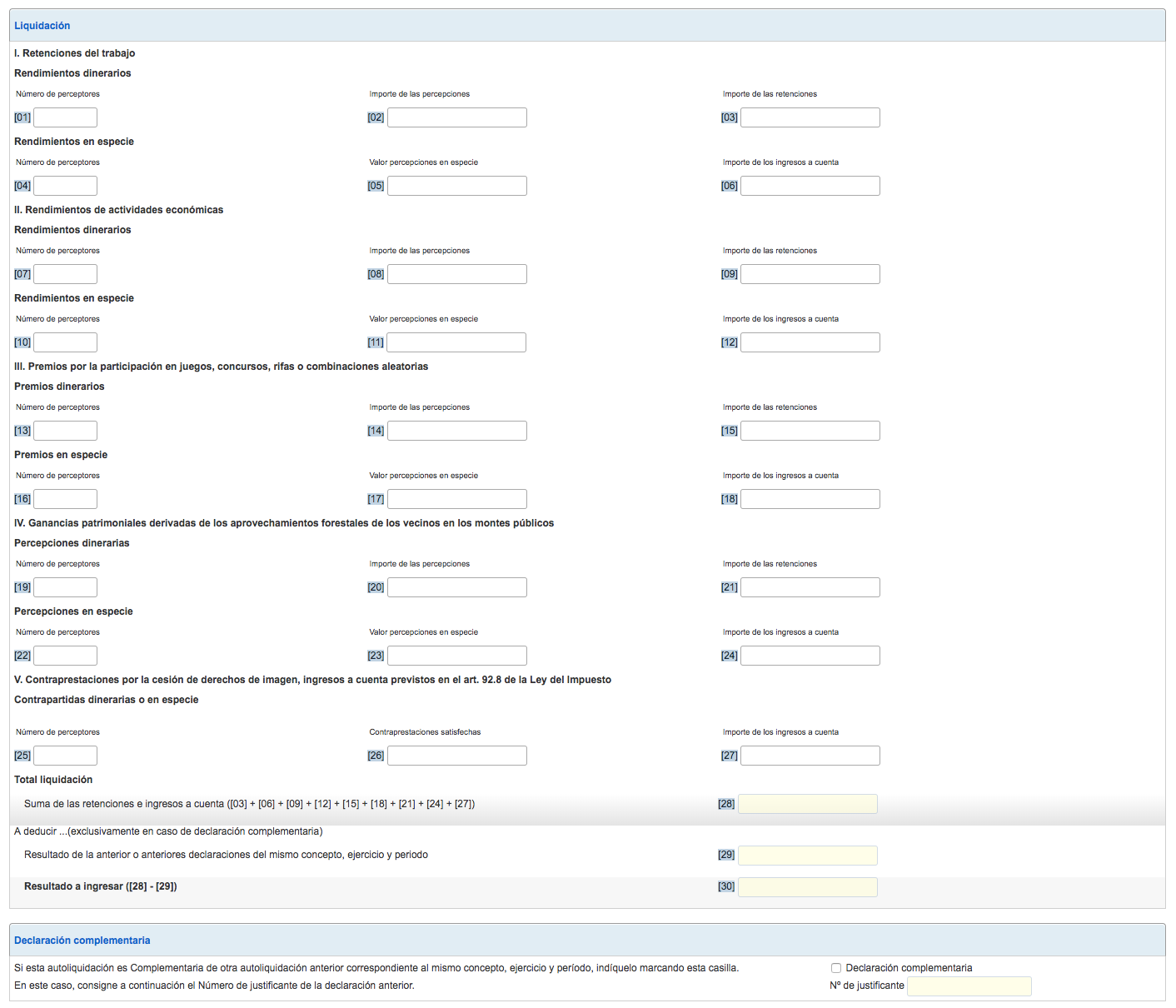
Task: Click field [07] under actividades económicas
Action: (65, 274)
